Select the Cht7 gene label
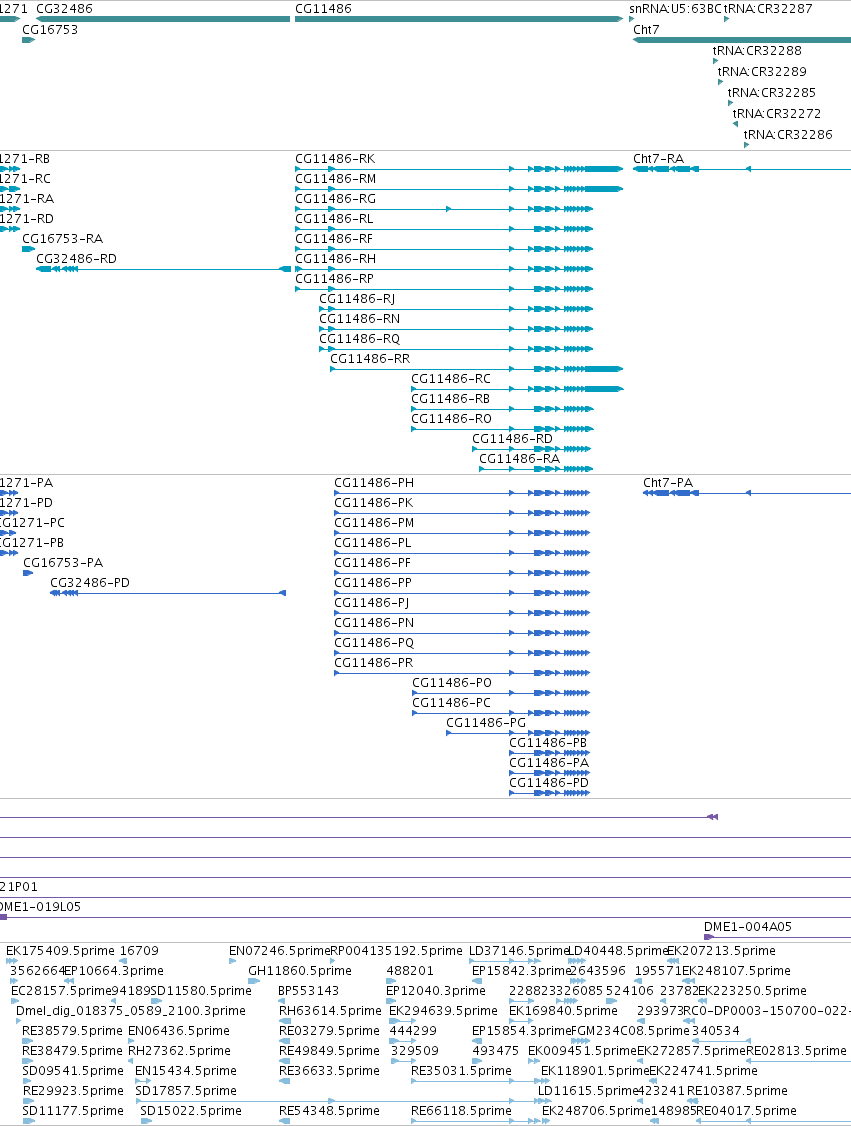 click(646, 29)
